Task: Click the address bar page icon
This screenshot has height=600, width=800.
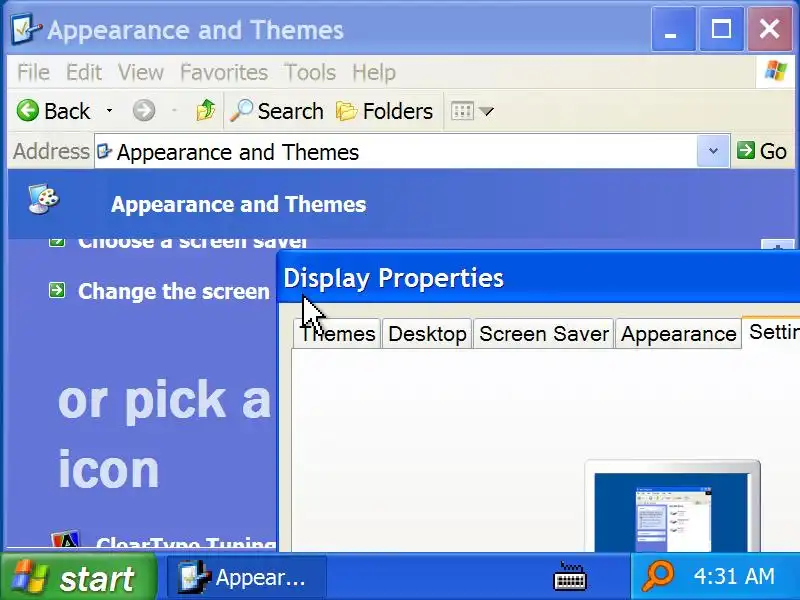Action: pos(104,151)
